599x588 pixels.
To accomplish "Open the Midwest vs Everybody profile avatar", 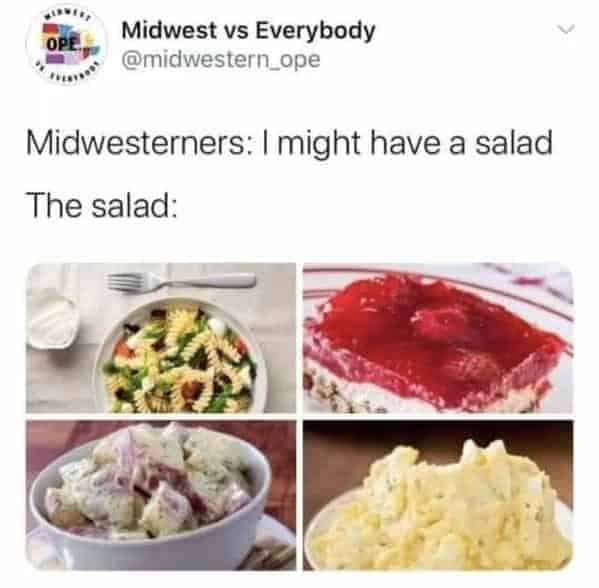I will (x=66, y=45).
